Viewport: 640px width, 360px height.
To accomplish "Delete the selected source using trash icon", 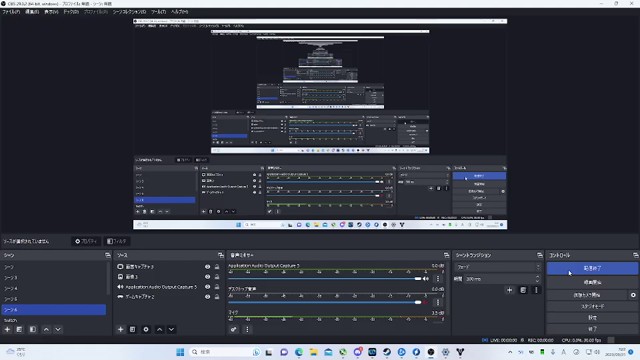I will coord(133,329).
